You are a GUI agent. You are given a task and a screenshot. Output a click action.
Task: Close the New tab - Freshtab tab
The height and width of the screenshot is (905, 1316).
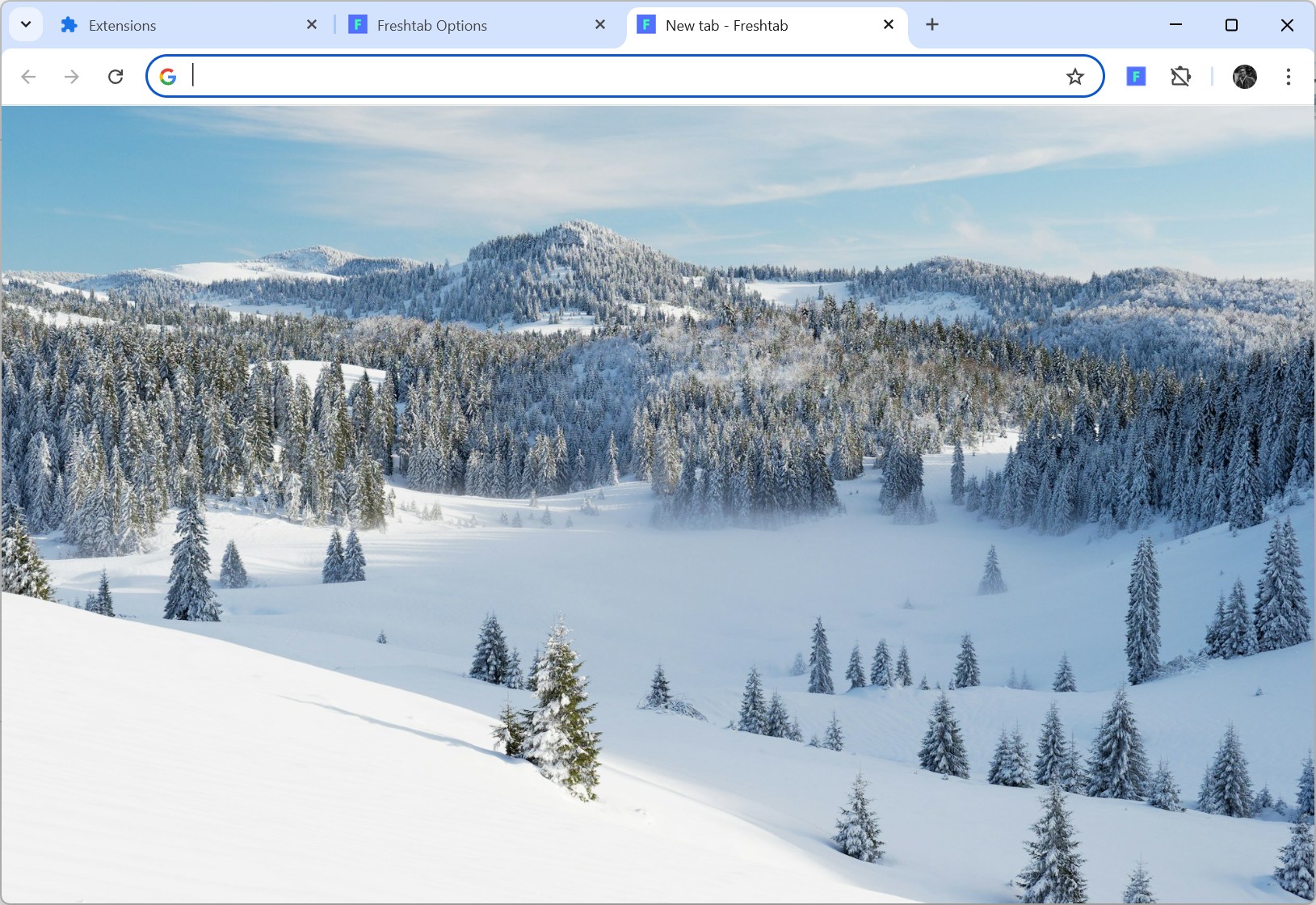click(x=889, y=25)
